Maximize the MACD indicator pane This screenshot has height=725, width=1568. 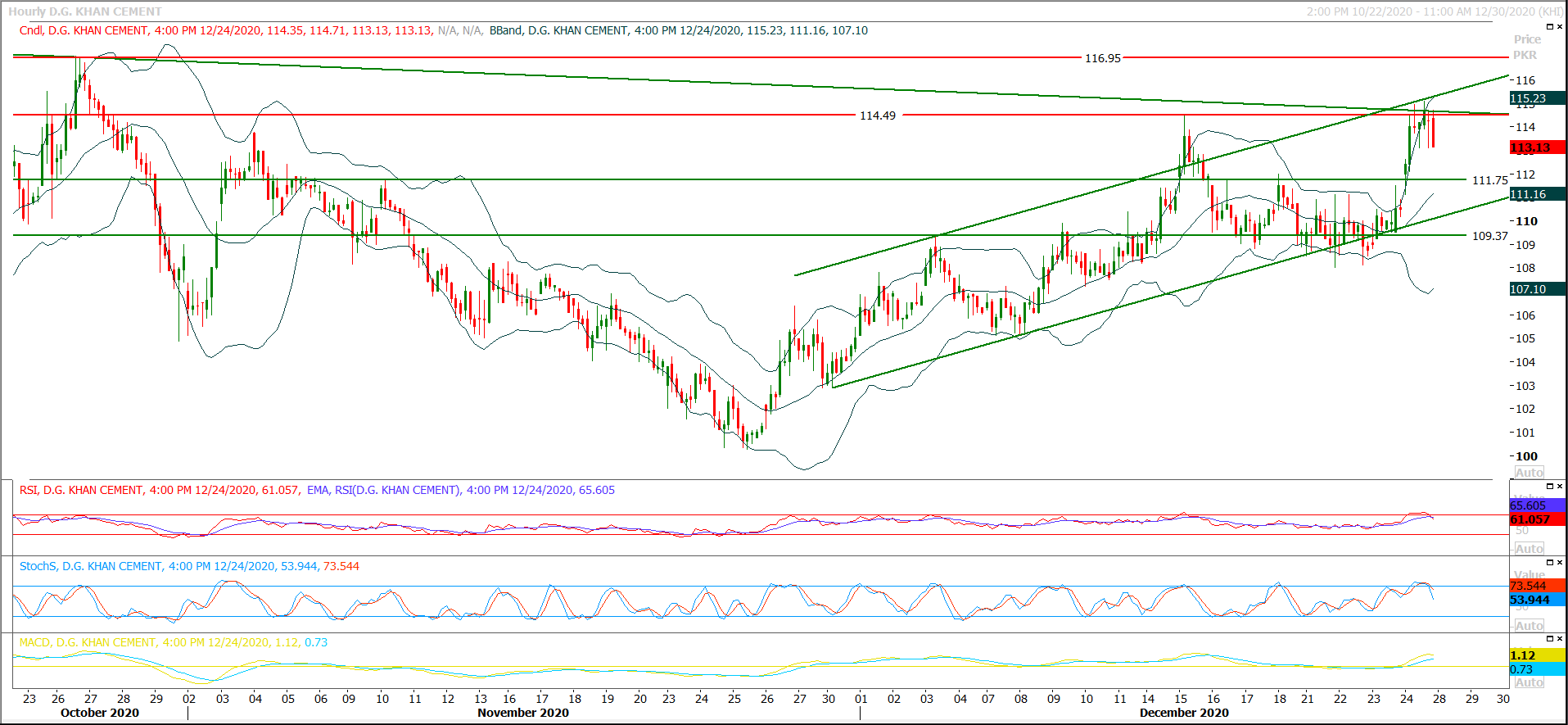[1549, 639]
